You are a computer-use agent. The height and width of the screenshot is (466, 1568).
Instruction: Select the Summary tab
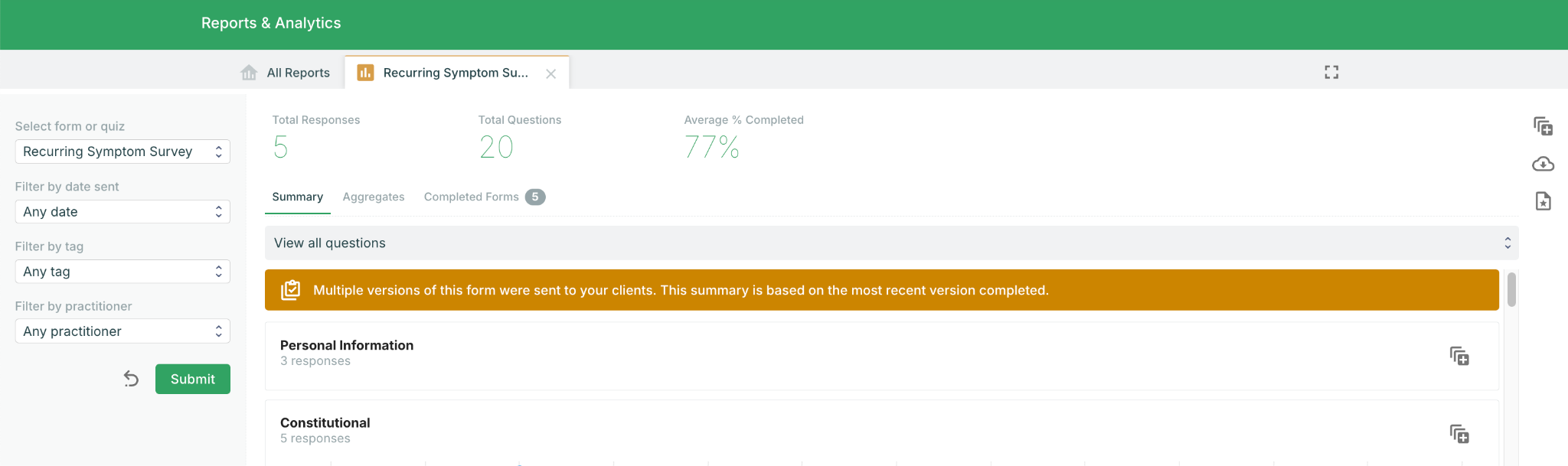[297, 197]
